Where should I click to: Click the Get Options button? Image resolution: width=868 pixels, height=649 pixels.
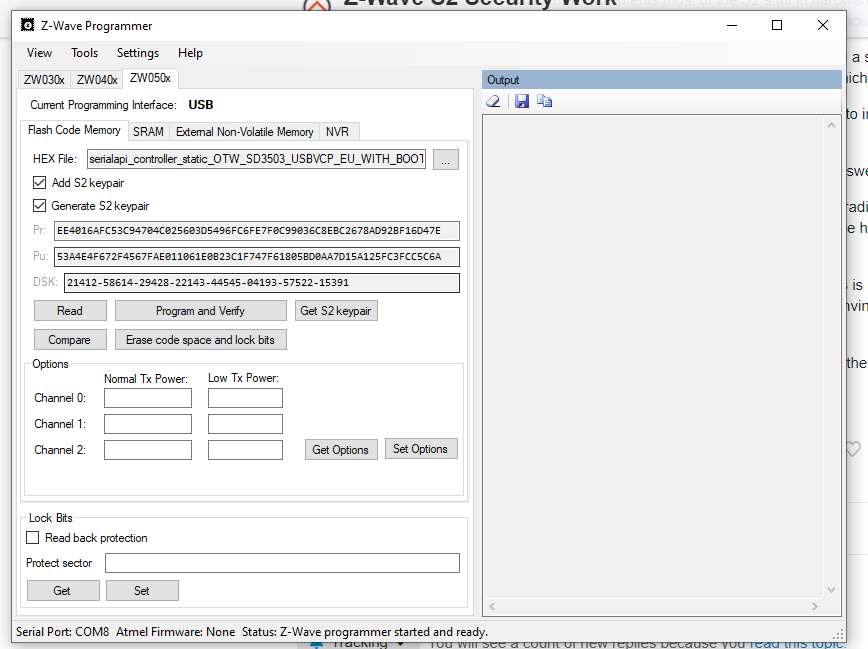tap(340, 450)
